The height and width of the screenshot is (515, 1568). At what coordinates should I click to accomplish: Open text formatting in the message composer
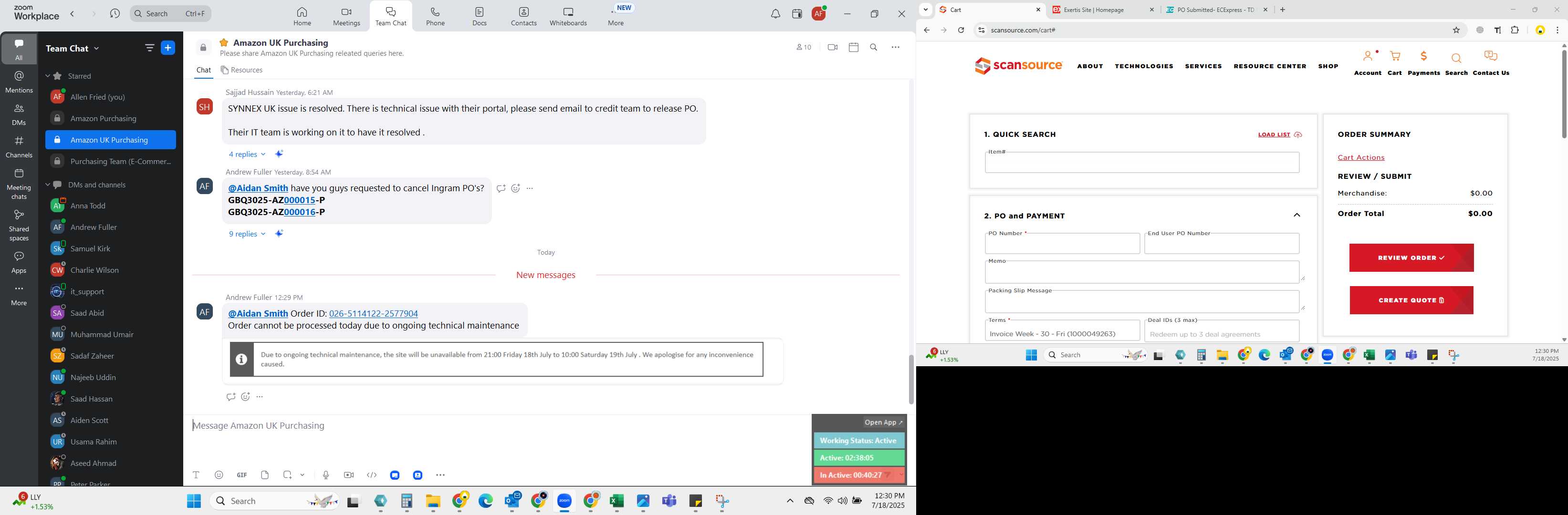point(196,475)
